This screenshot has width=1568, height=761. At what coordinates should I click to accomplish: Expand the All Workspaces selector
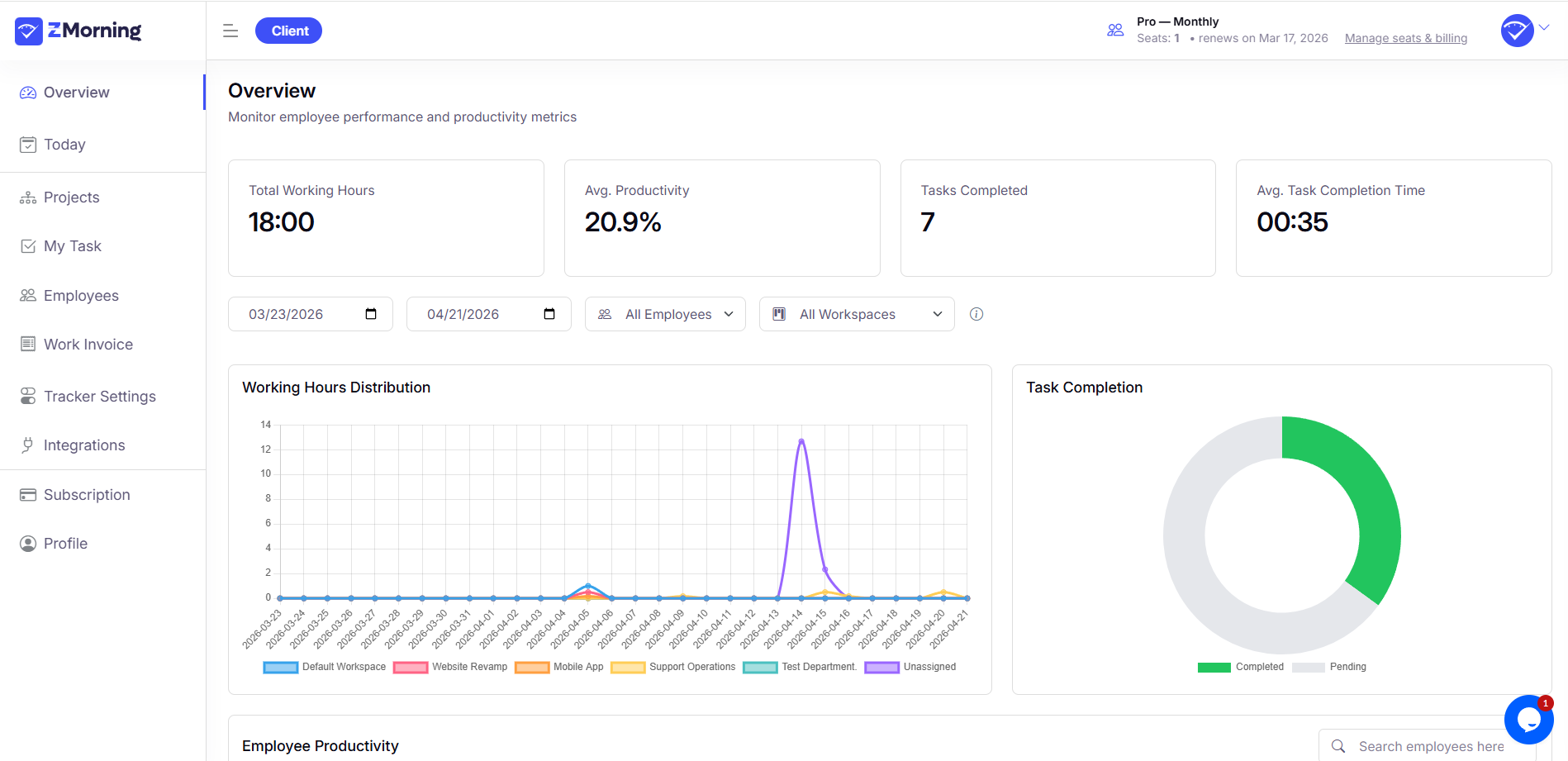click(x=856, y=314)
